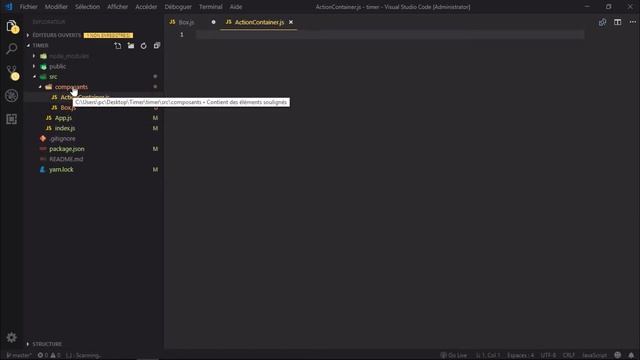The height and width of the screenshot is (360, 640).
Task: Split the editor with the toolbar icon
Action: (x=618, y=22)
